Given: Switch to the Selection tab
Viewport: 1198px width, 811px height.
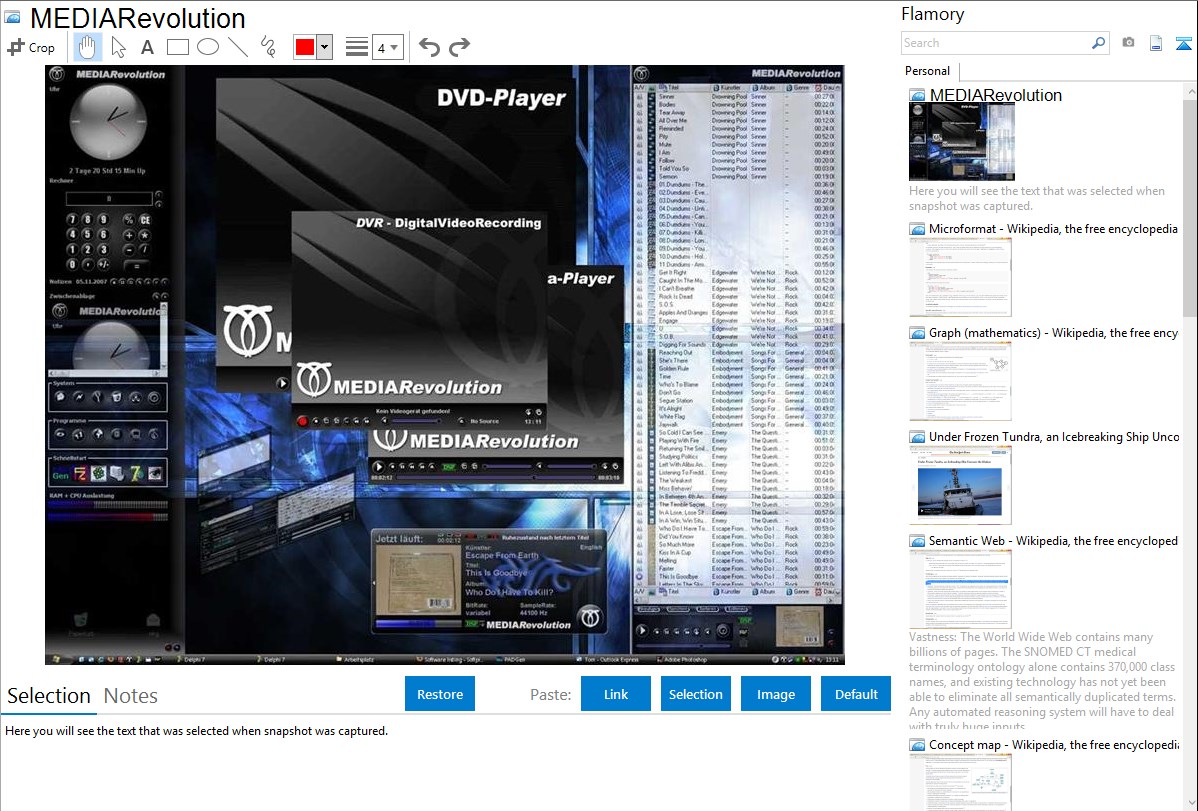Looking at the screenshot, I should click(x=49, y=696).
